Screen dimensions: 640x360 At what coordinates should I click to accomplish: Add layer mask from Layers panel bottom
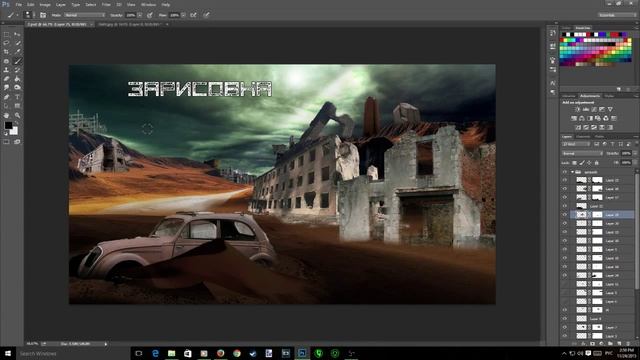coord(592,344)
